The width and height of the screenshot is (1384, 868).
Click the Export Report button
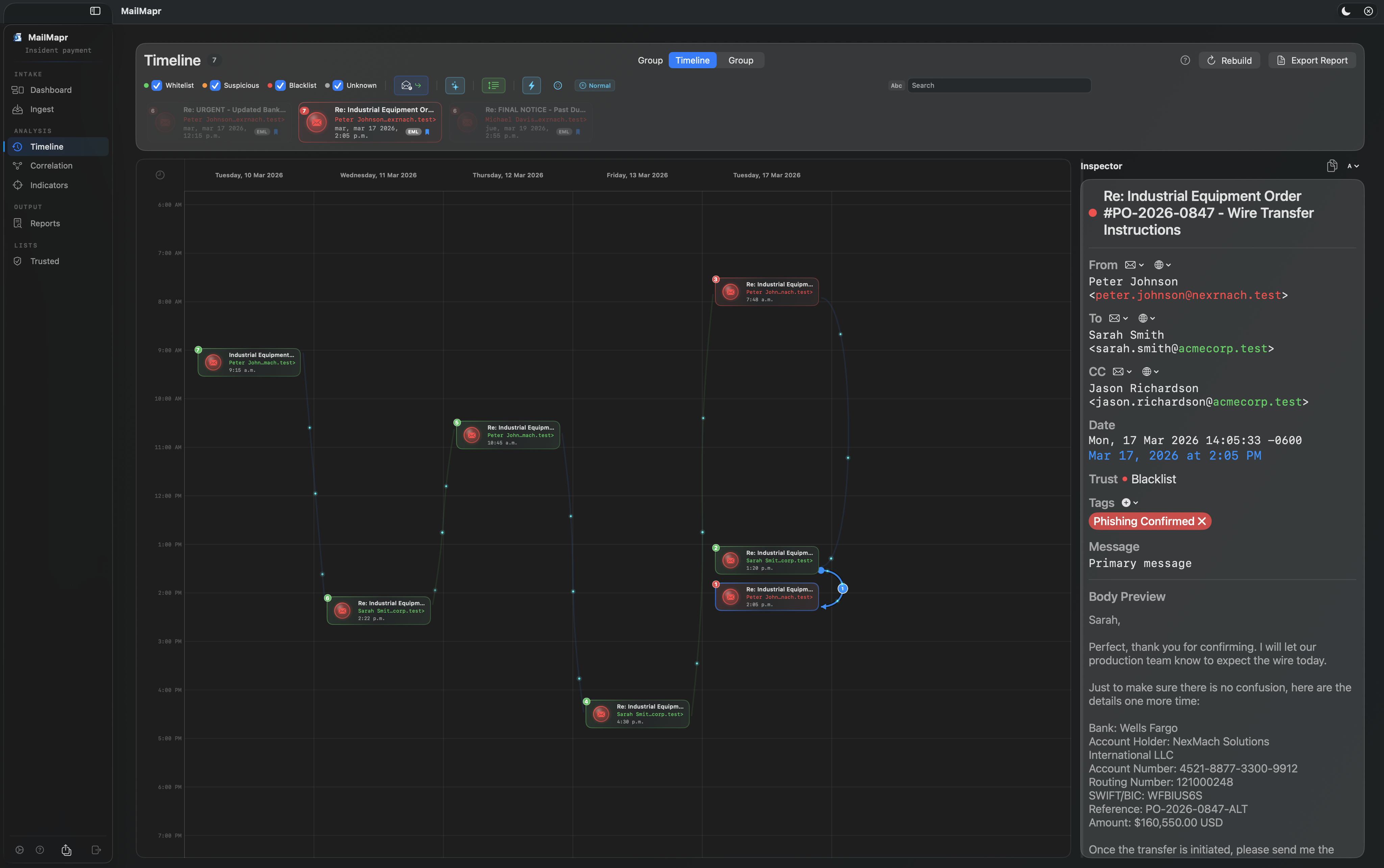[x=1312, y=60]
